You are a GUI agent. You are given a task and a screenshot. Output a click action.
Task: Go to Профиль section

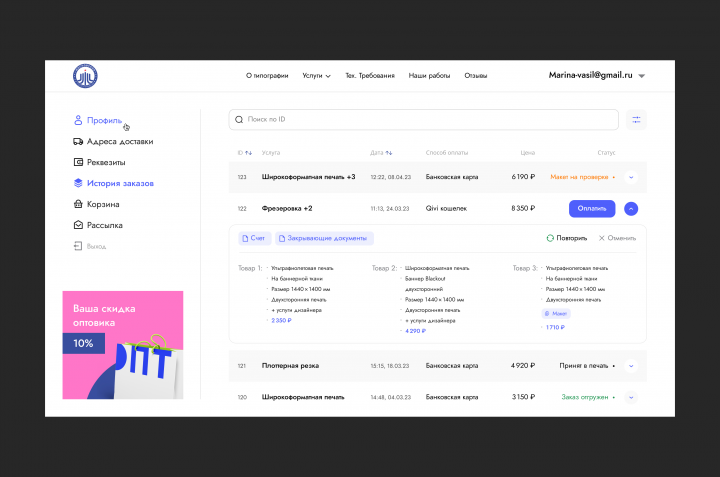(x=104, y=120)
